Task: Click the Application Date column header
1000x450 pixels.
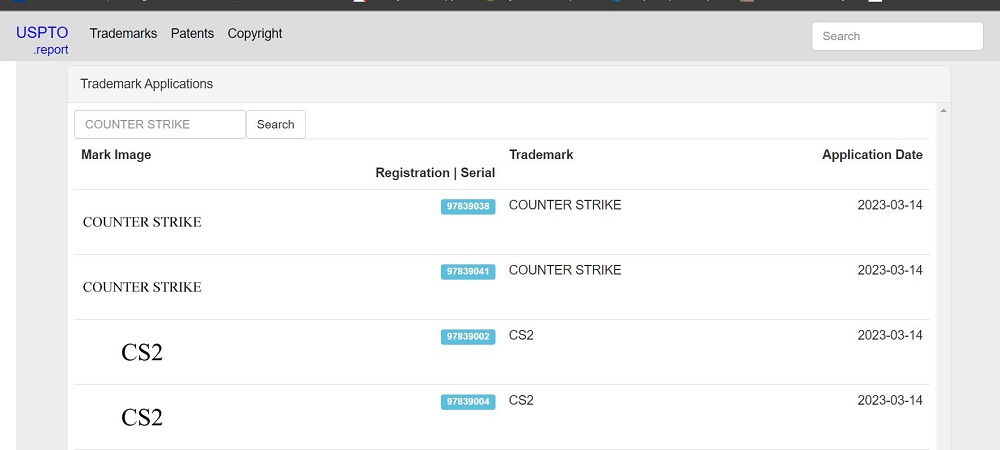Action: click(x=872, y=155)
